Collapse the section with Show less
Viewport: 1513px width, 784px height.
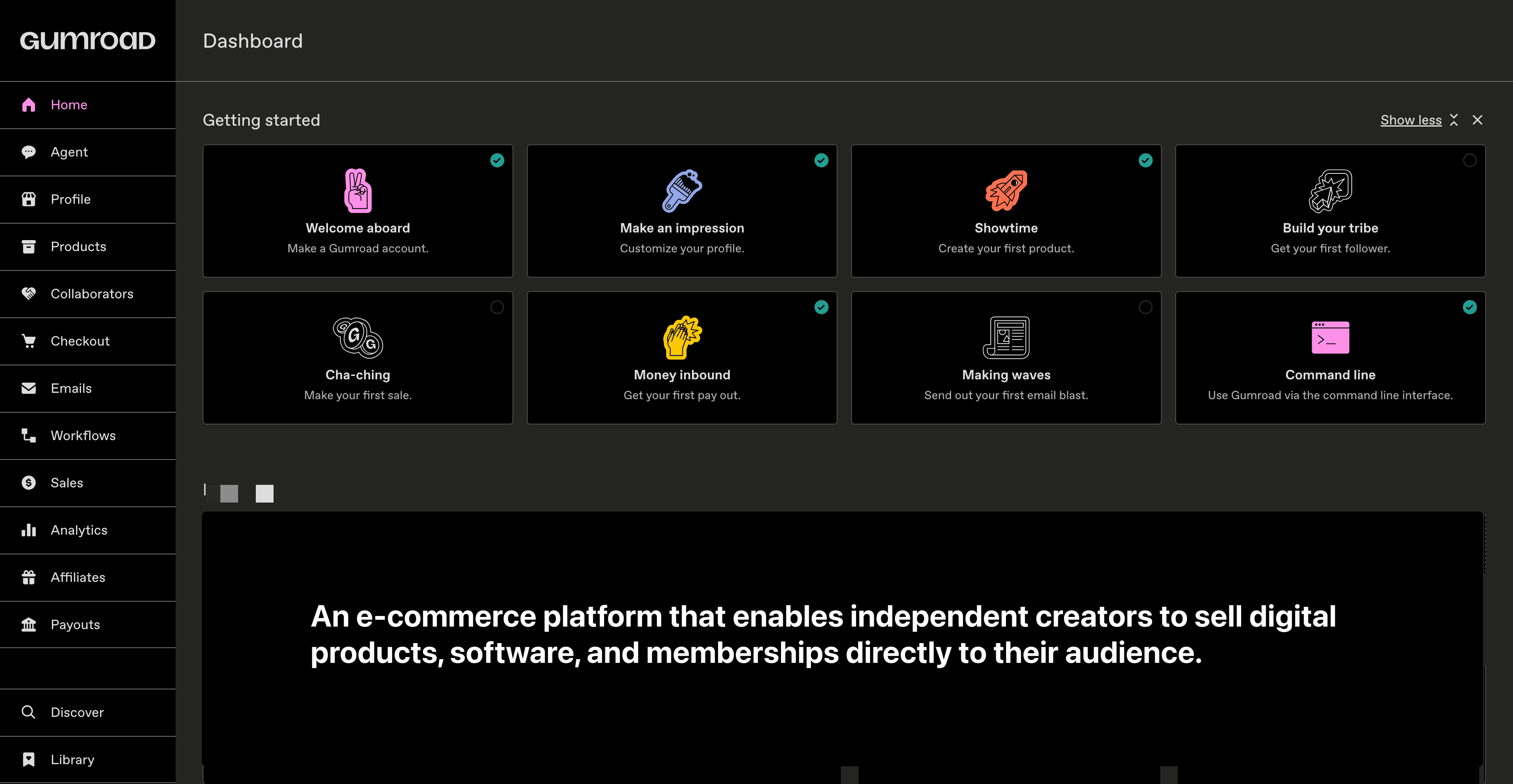tap(1411, 120)
